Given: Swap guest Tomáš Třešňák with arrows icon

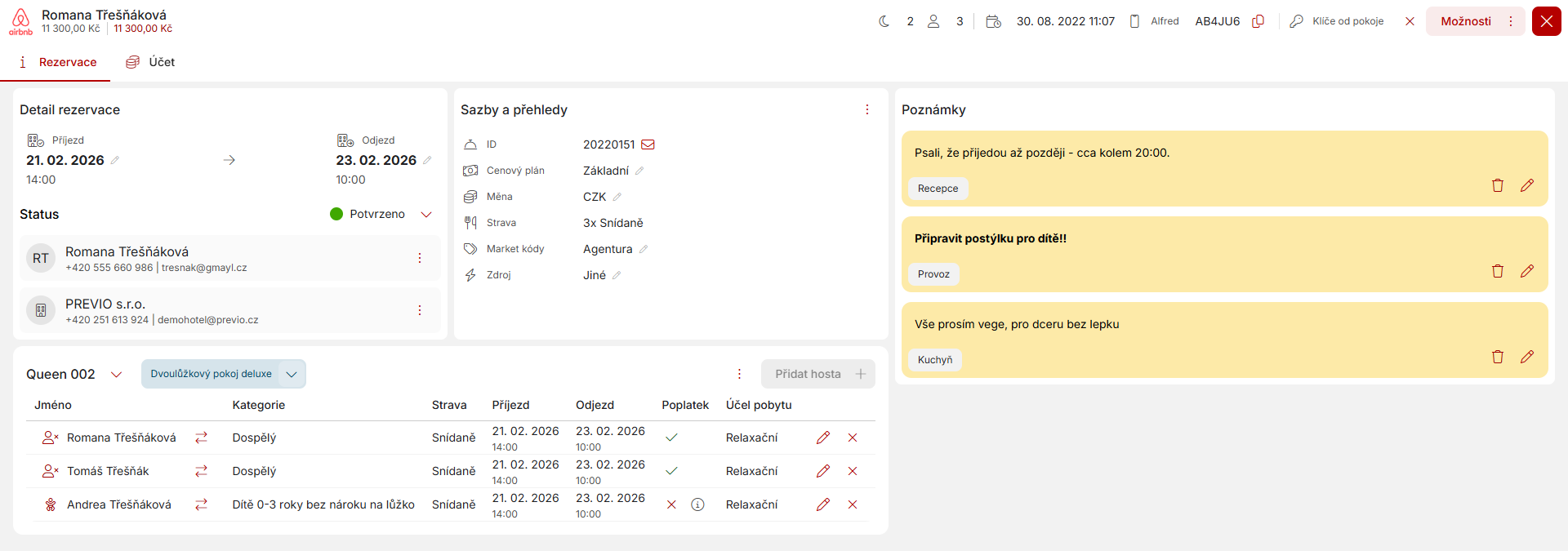Looking at the screenshot, I should (201, 471).
